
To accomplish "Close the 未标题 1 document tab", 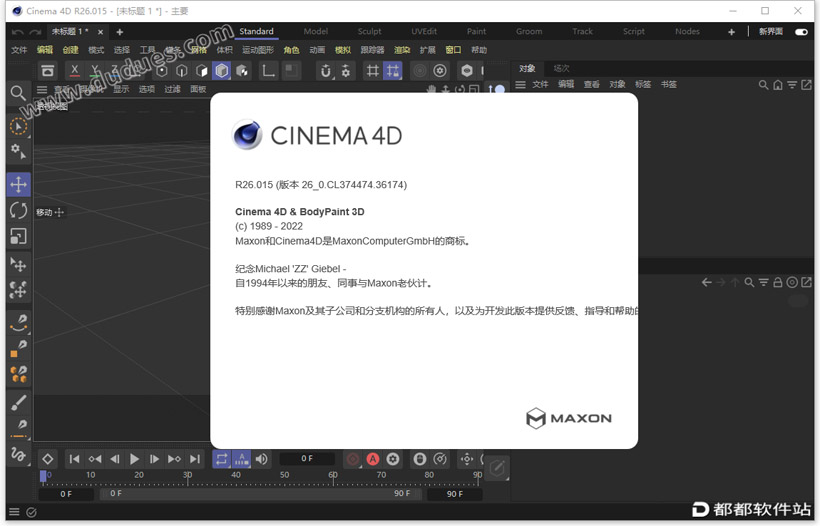I will click(100, 32).
